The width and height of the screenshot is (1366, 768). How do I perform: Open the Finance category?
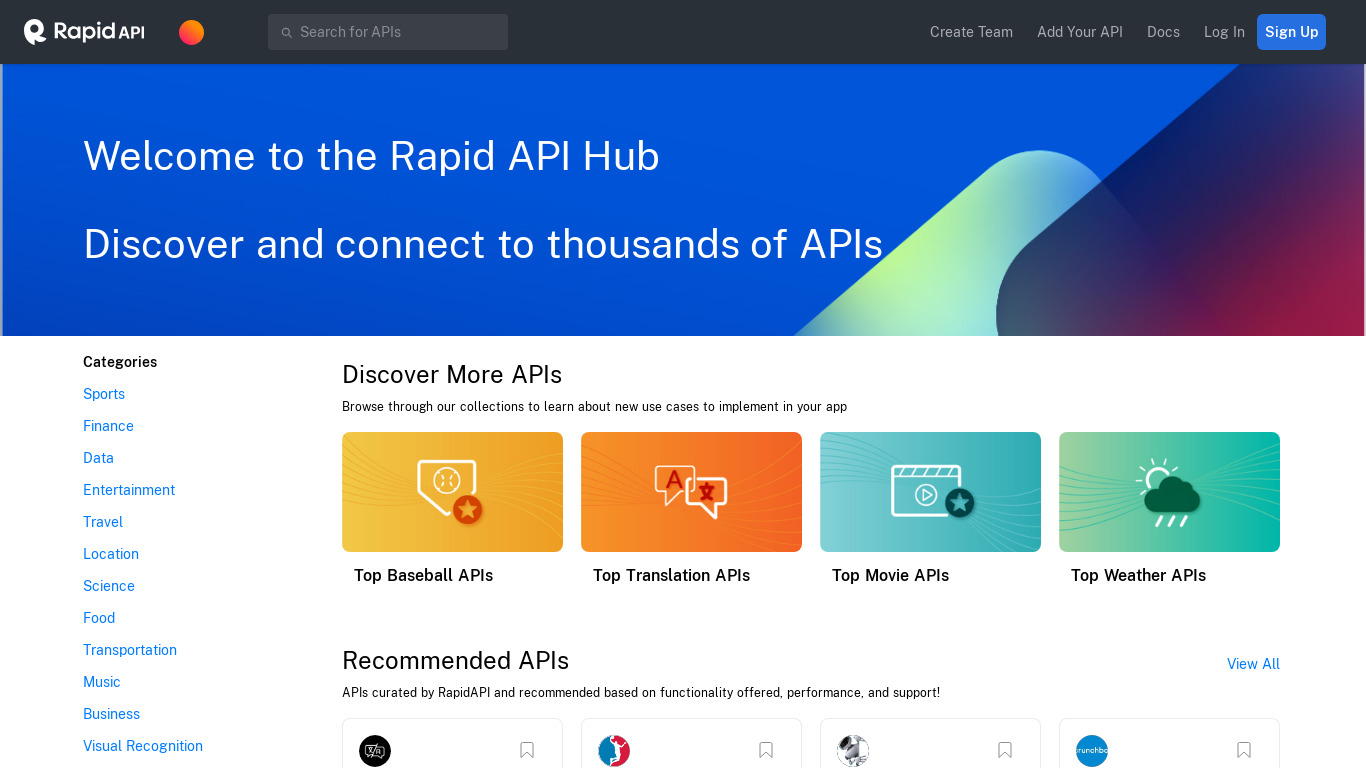point(108,426)
